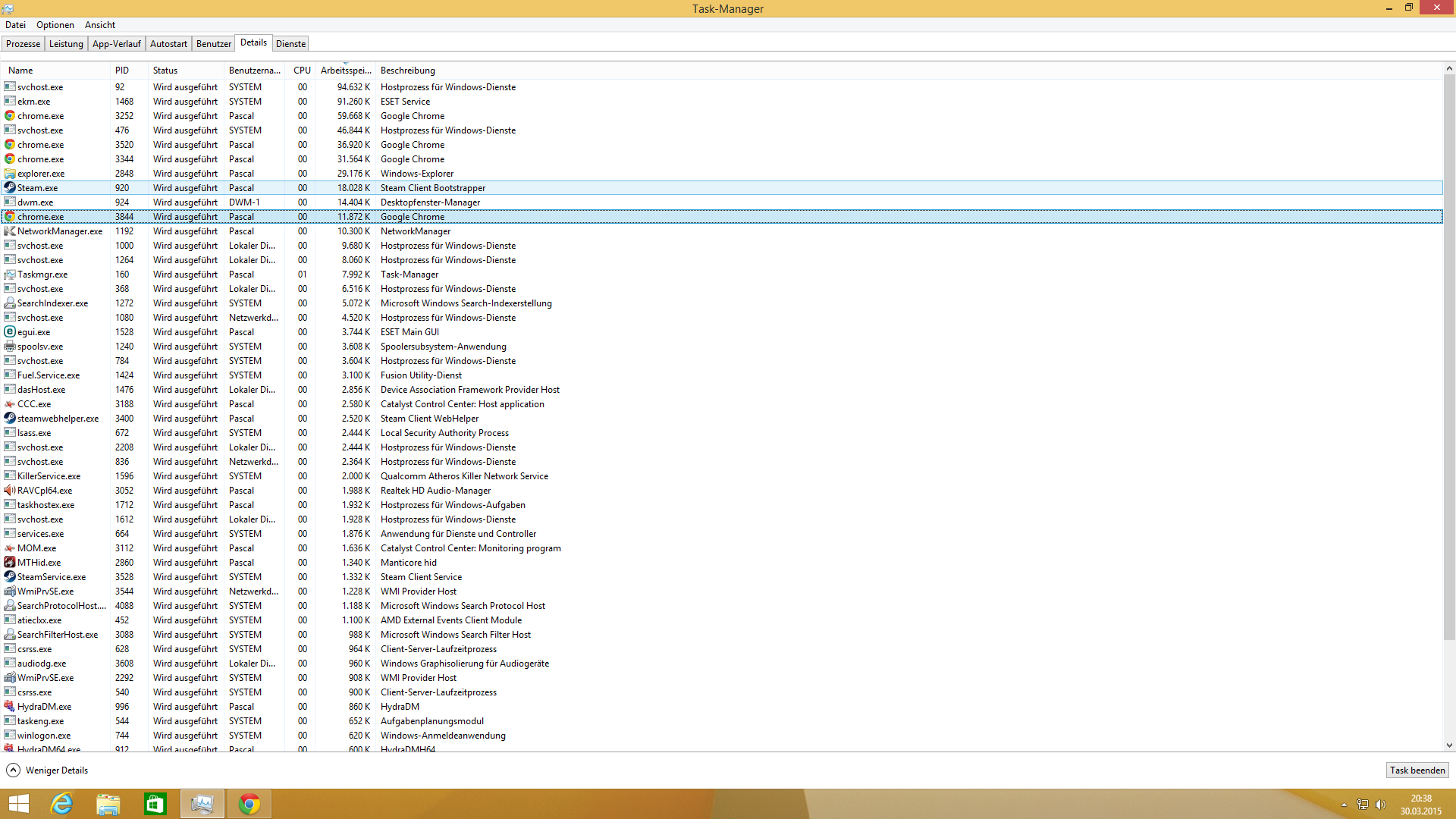Switch to the Autostart tab
1456x819 pixels.
pos(168,43)
